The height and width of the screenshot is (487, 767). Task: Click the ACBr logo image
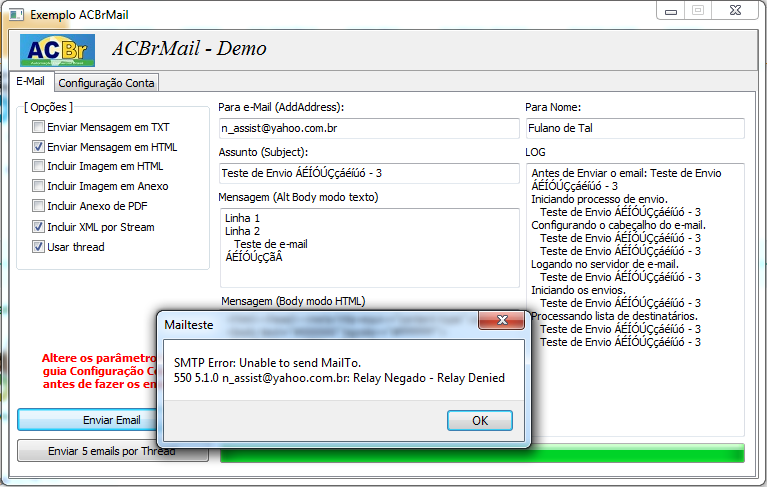(x=57, y=50)
